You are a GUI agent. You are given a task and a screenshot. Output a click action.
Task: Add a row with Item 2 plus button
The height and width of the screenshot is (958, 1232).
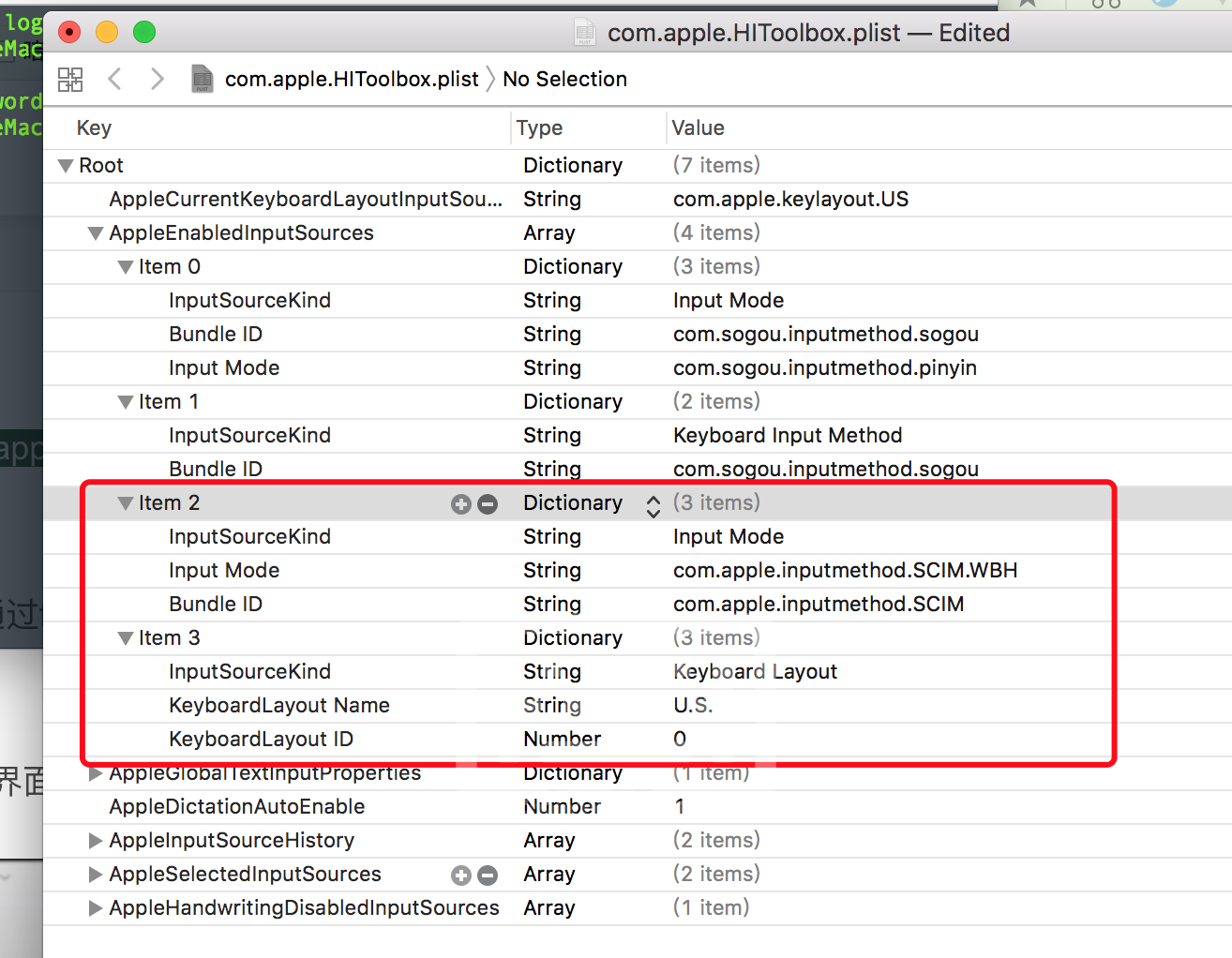point(460,504)
